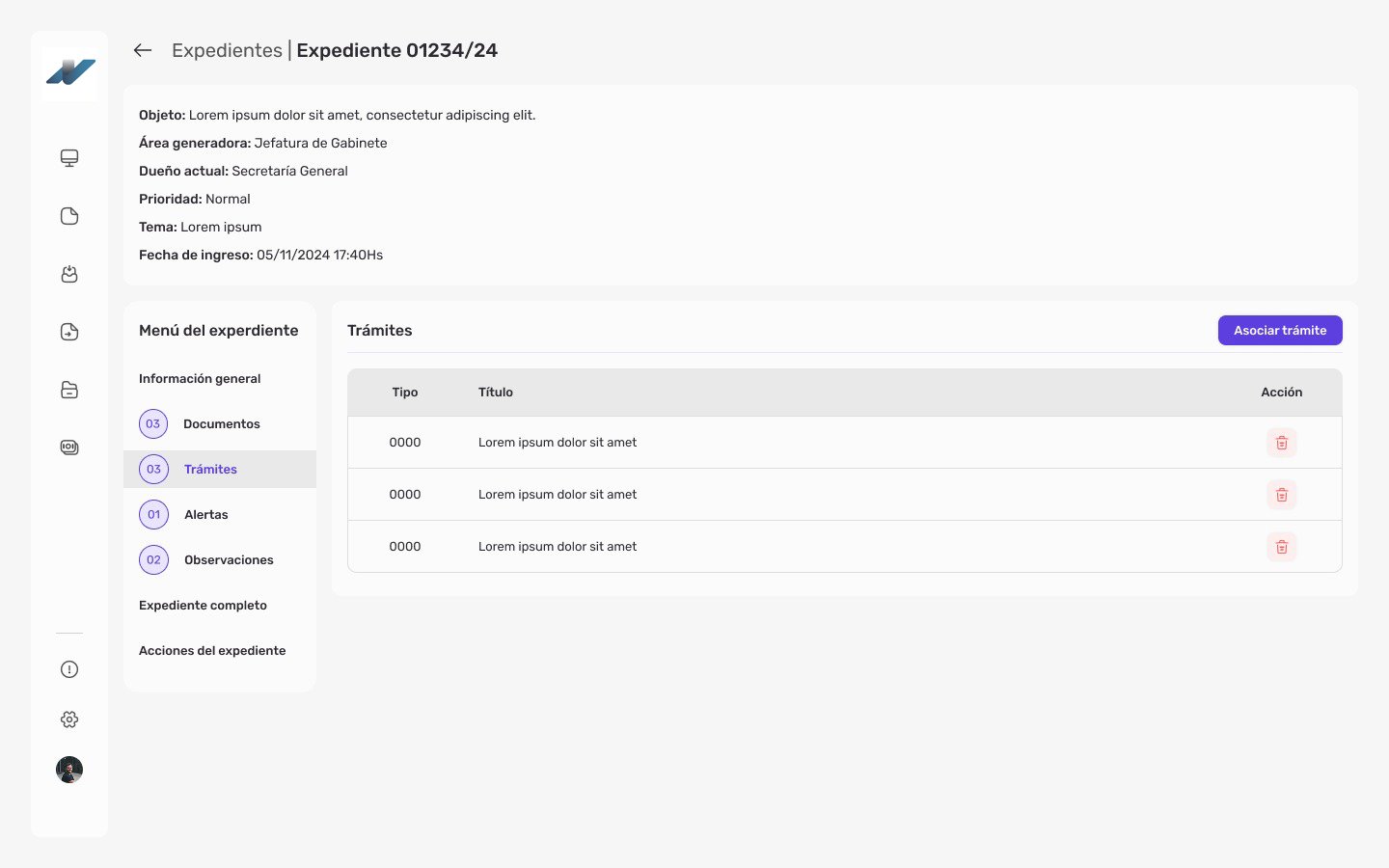Click the app logo in the sidebar
This screenshot has height=868, width=1389.
(70, 72)
